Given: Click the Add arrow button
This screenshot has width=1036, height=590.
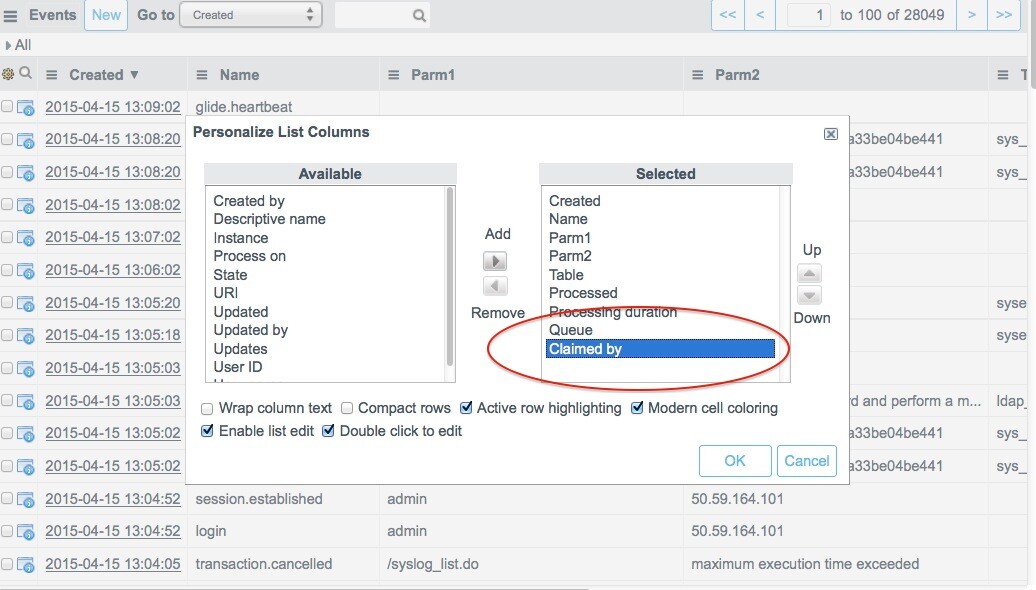Looking at the screenshot, I should [x=495, y=261].
